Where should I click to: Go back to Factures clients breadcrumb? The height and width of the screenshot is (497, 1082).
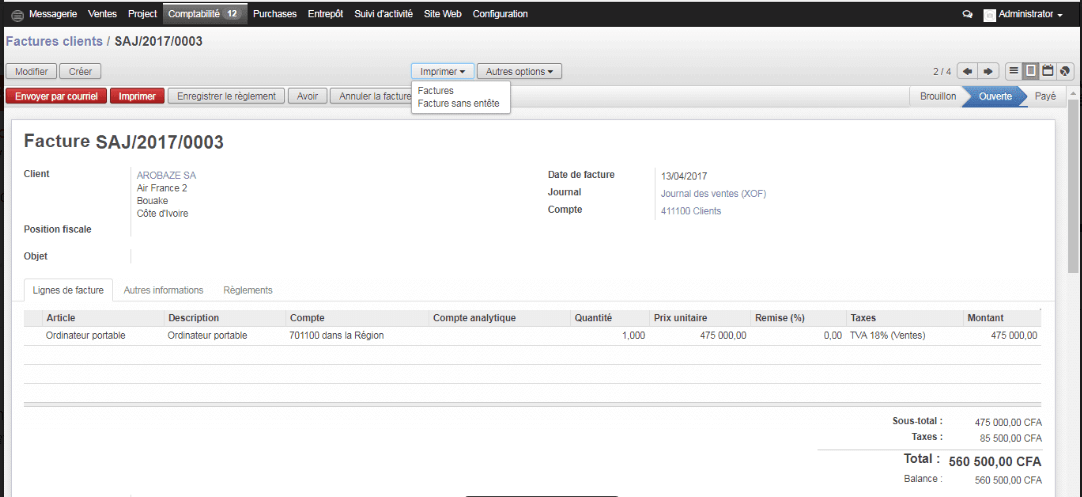click(x=54, y=41)
